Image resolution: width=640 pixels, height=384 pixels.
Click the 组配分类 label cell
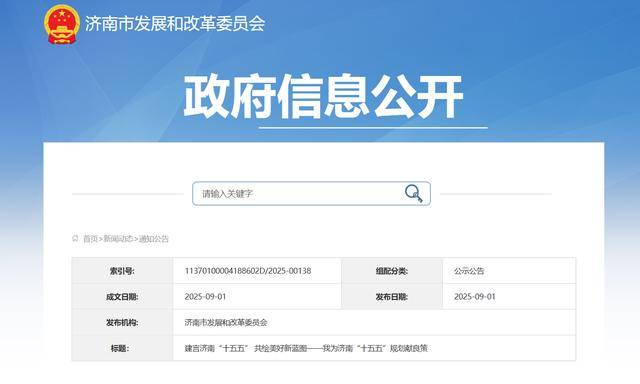click(392, 271)
